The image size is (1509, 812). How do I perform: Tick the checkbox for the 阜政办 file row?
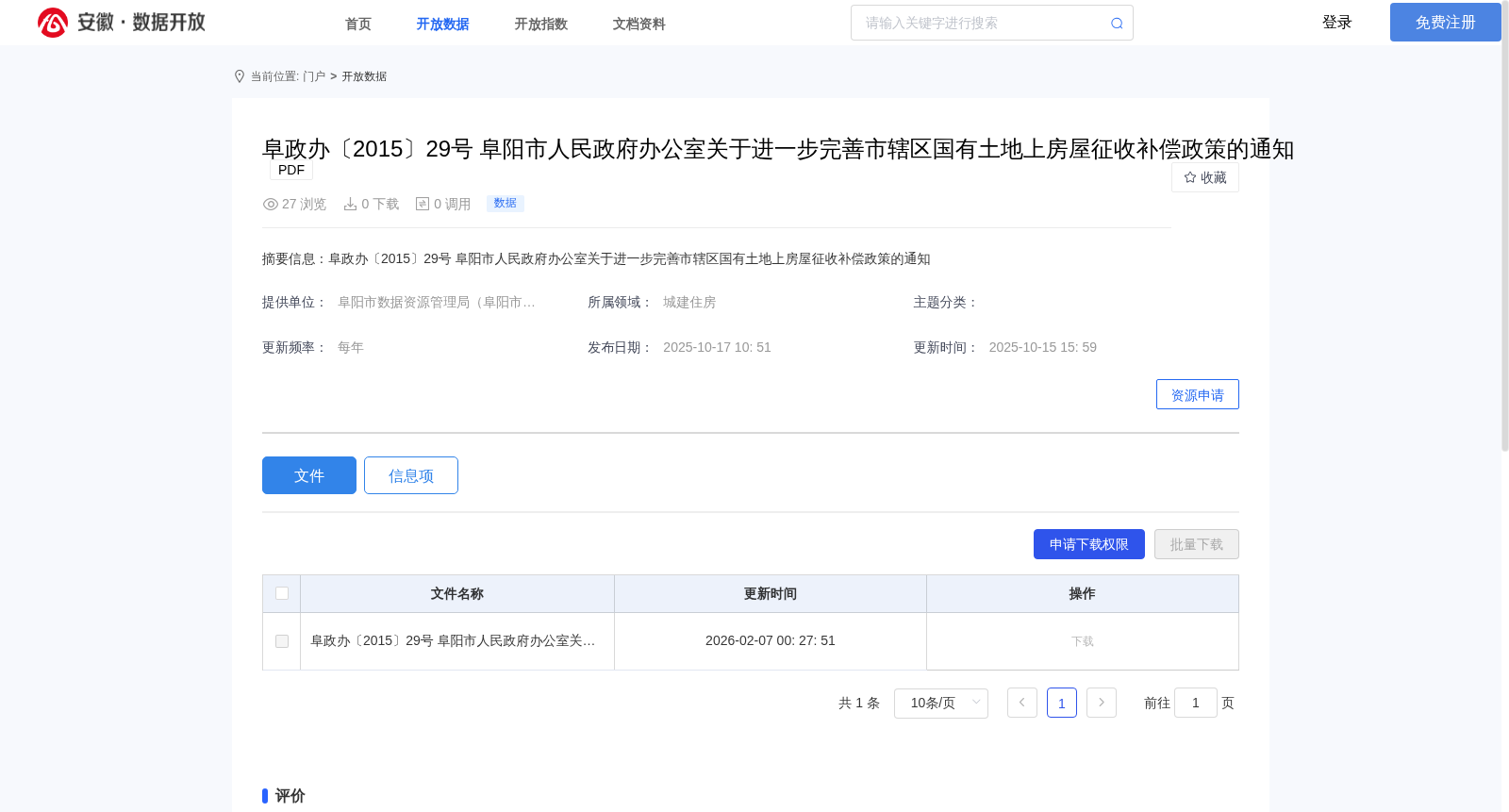click(x=282, y=641)
